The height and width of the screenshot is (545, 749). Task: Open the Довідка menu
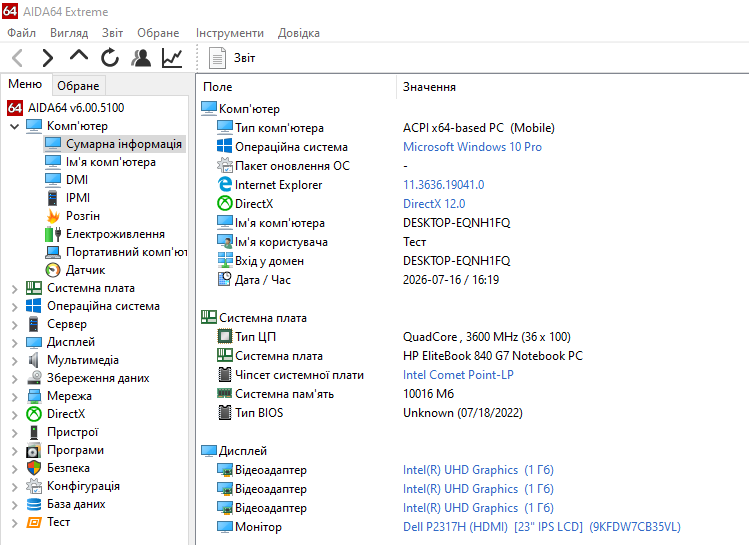pyautogui.click(x=299, y=33)
